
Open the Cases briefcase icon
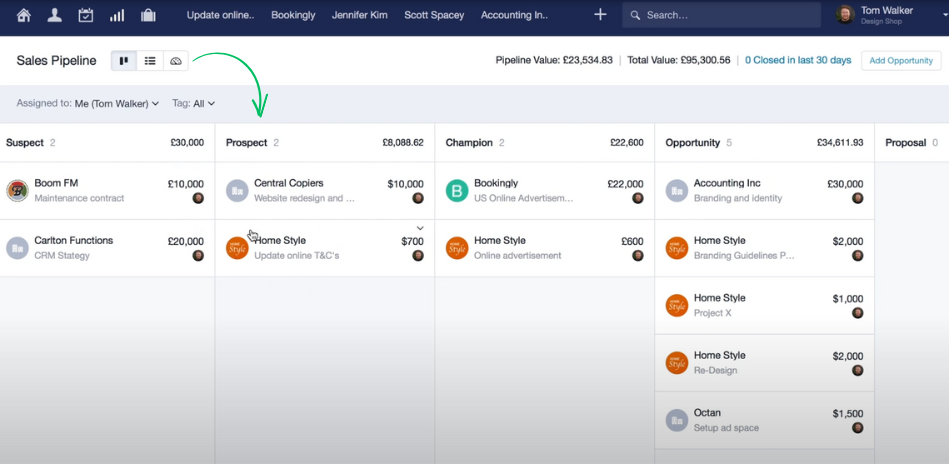(x=148, y=15)
